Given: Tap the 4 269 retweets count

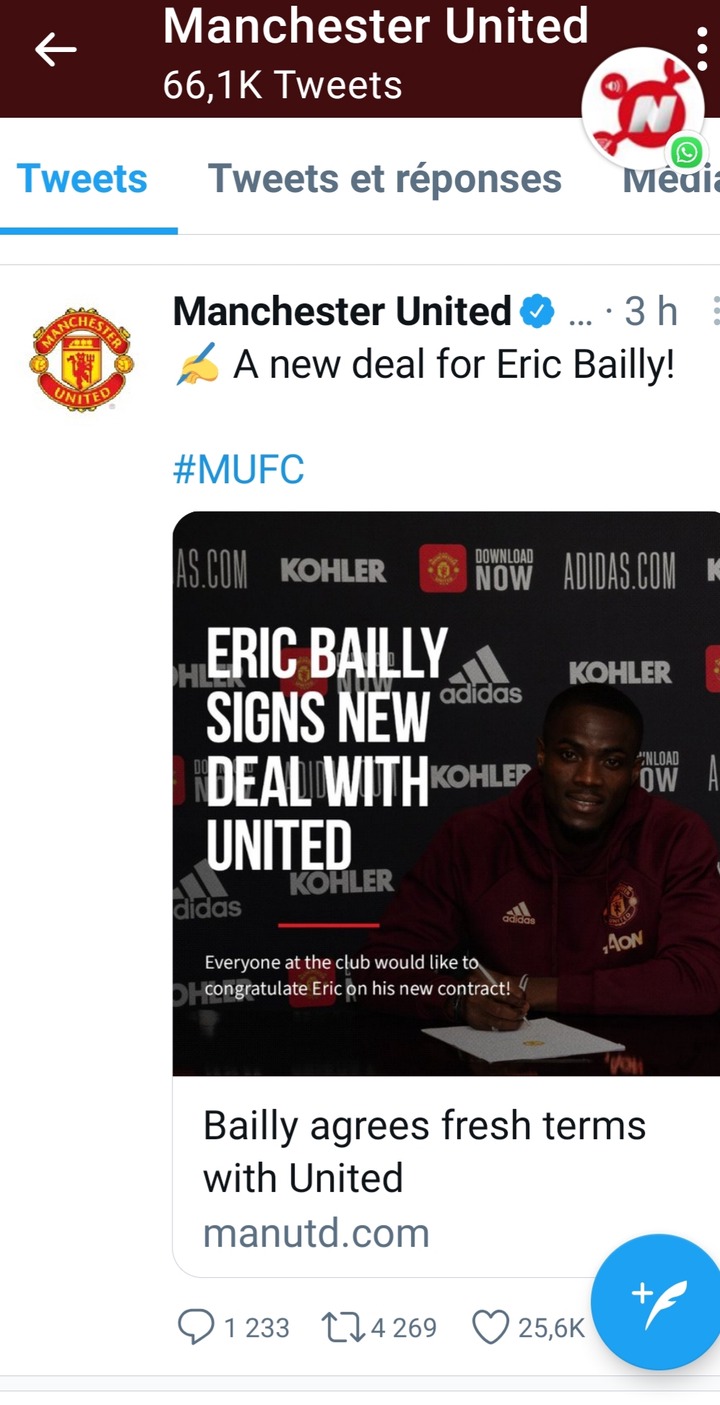Looking at the screenshot, I should coord(404,1328).
